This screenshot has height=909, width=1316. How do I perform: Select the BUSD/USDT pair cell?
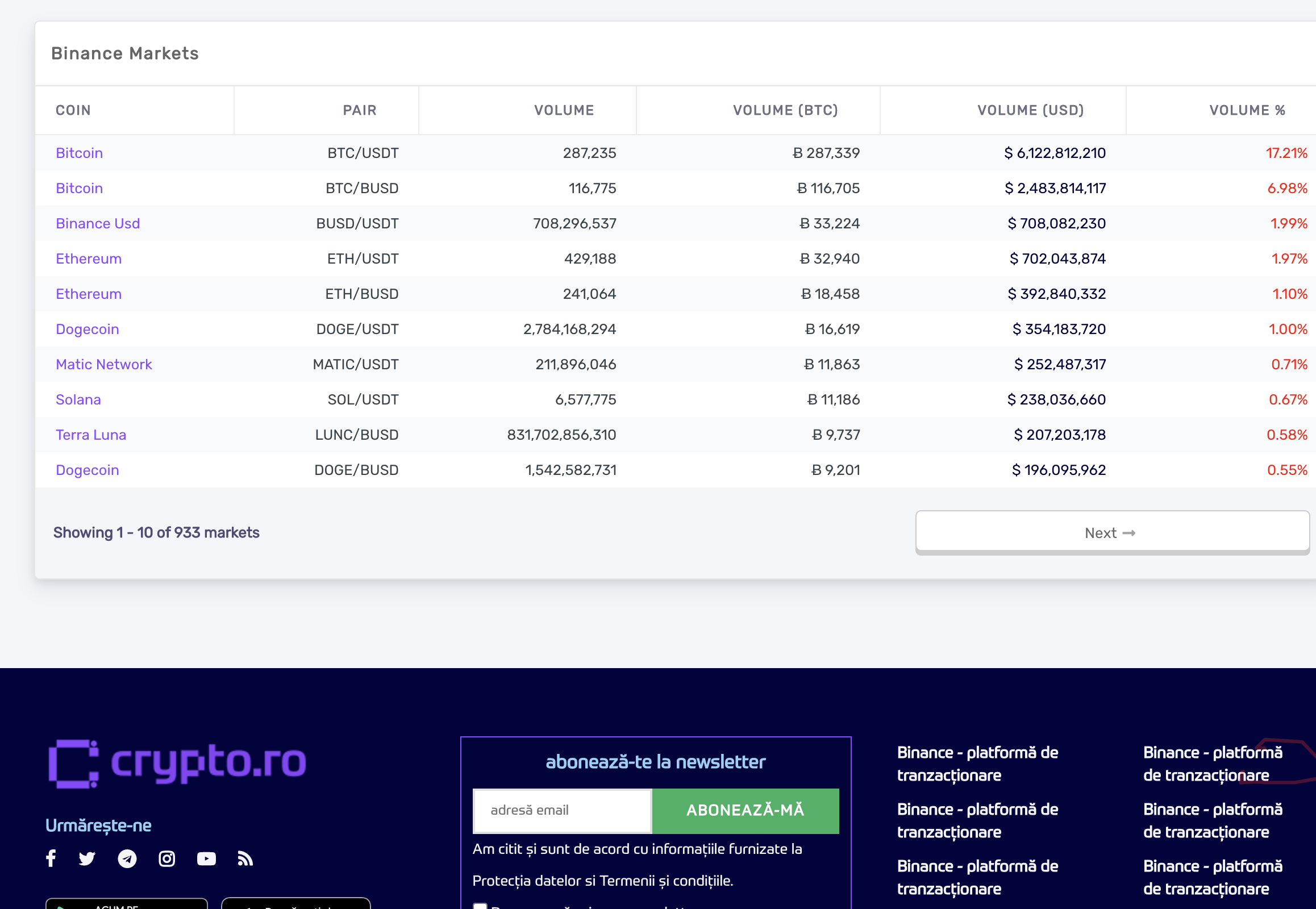[357, 224]
